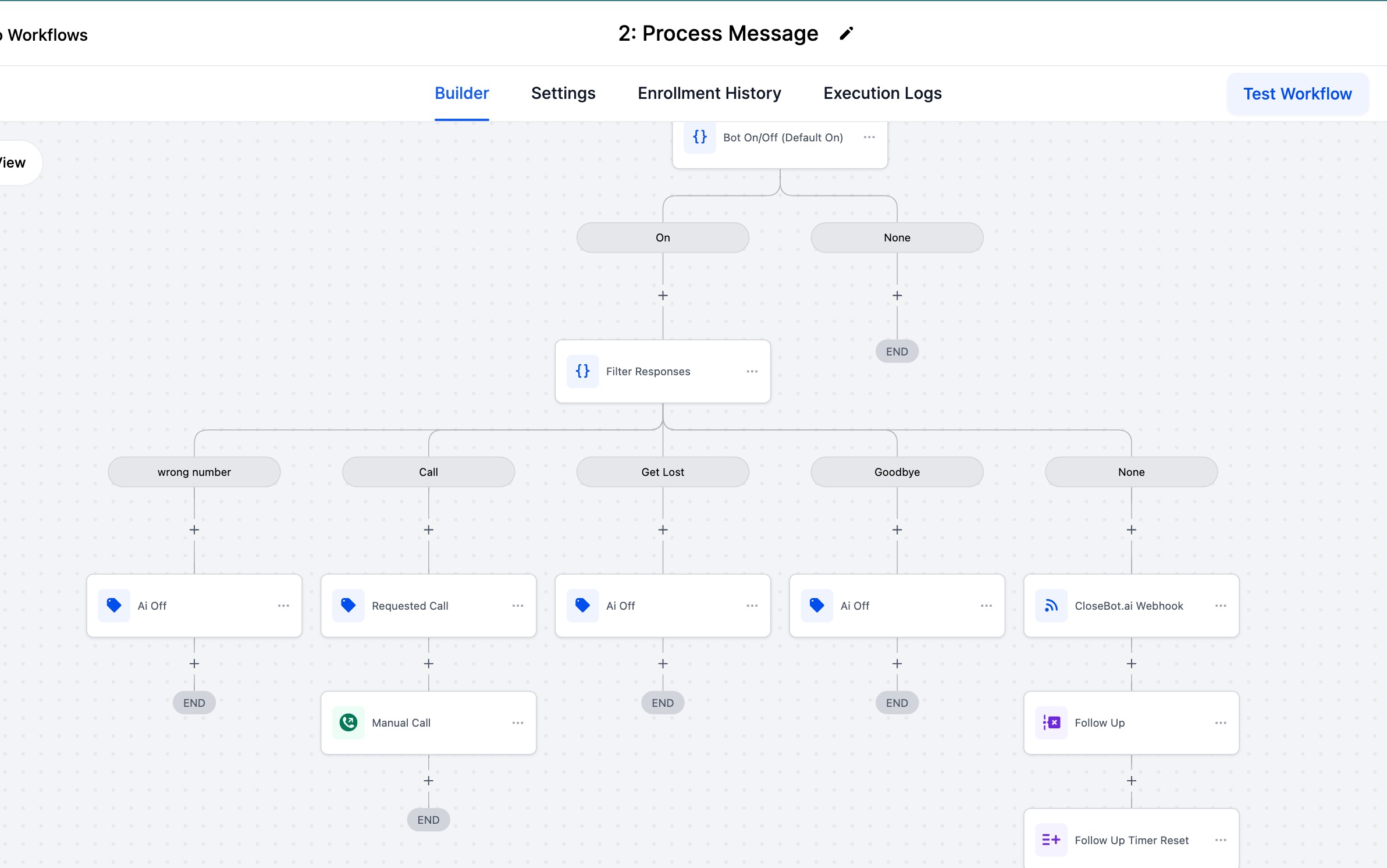Add an action below the Requested Call node
This screenshot has height=868, width=1387.
[x=429, y=664]
